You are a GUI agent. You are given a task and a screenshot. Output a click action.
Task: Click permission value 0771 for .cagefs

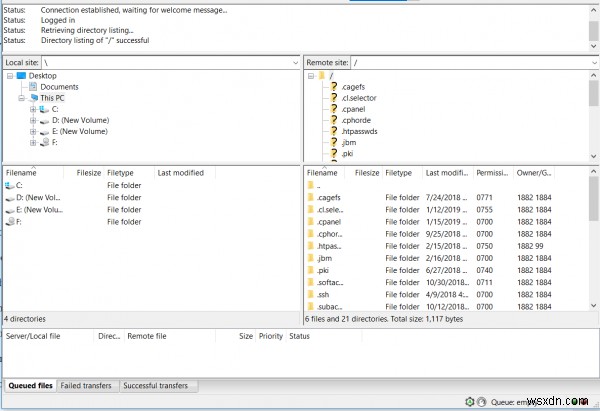point(484,197)
